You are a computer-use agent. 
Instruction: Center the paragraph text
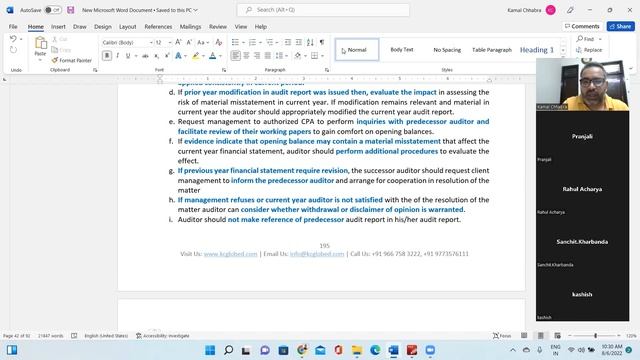[246, 56]
